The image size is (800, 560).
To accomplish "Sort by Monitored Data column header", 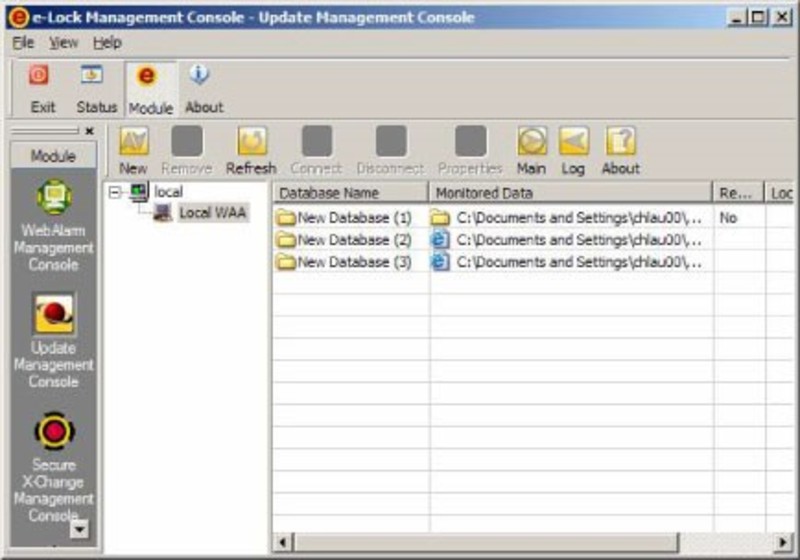I will (x=570, y=193).
